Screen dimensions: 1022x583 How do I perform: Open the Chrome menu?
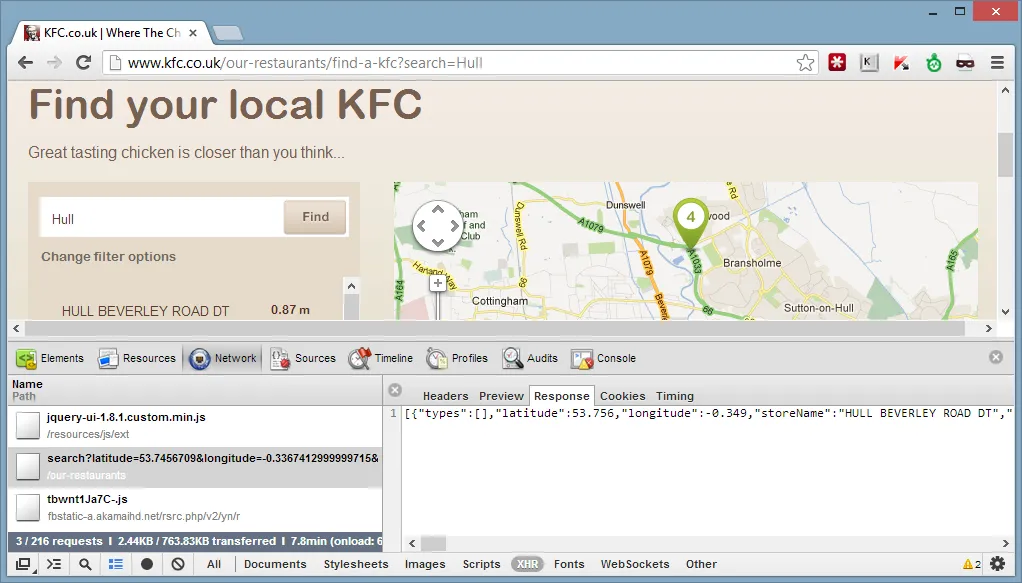[997, 63]
